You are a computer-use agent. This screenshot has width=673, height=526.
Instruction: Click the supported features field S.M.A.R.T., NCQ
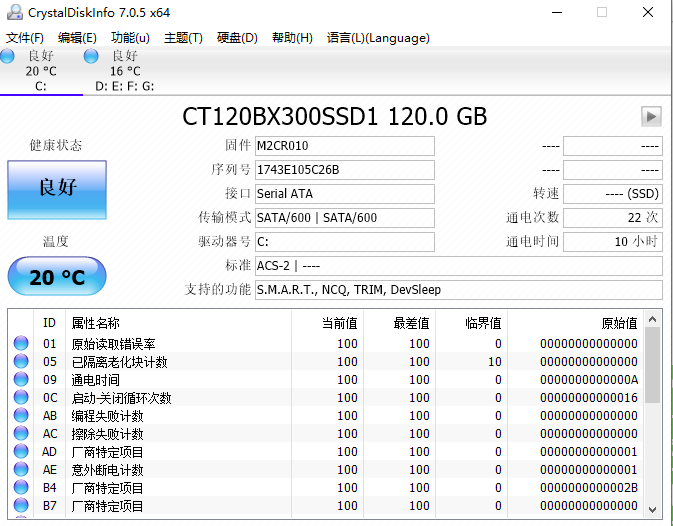[x=459, y=290]
